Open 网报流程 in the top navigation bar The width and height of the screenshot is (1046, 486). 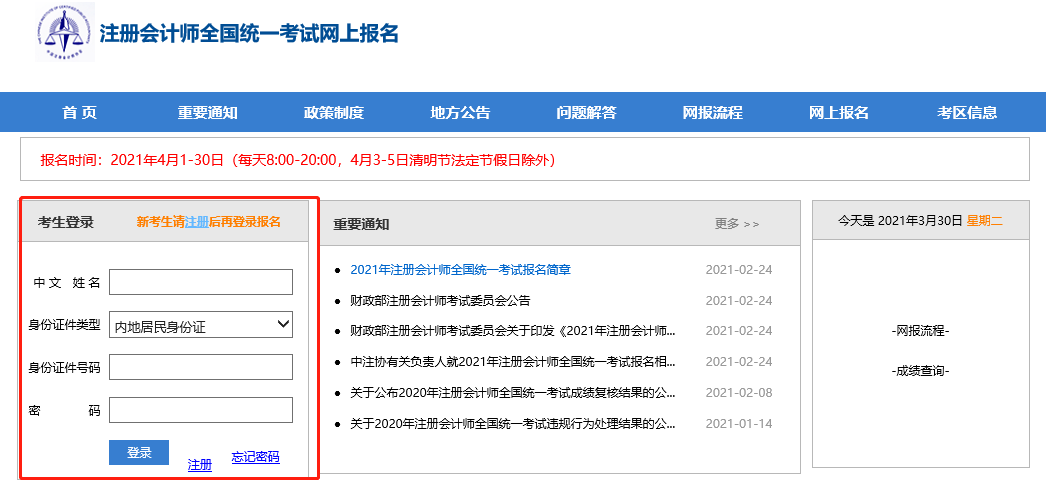[712, 112]
